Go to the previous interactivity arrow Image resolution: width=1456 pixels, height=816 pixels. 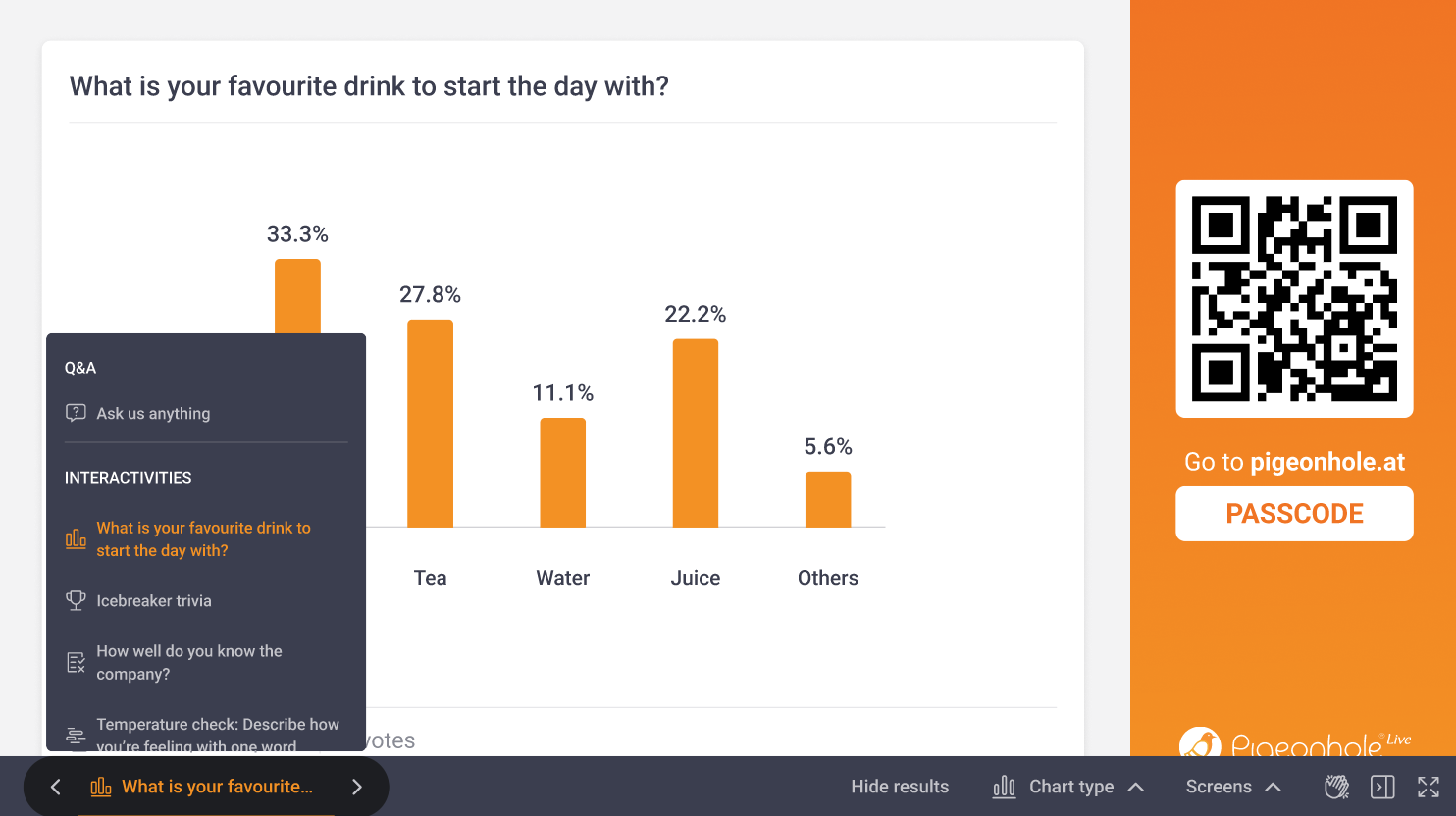click(x=56, y=787)
